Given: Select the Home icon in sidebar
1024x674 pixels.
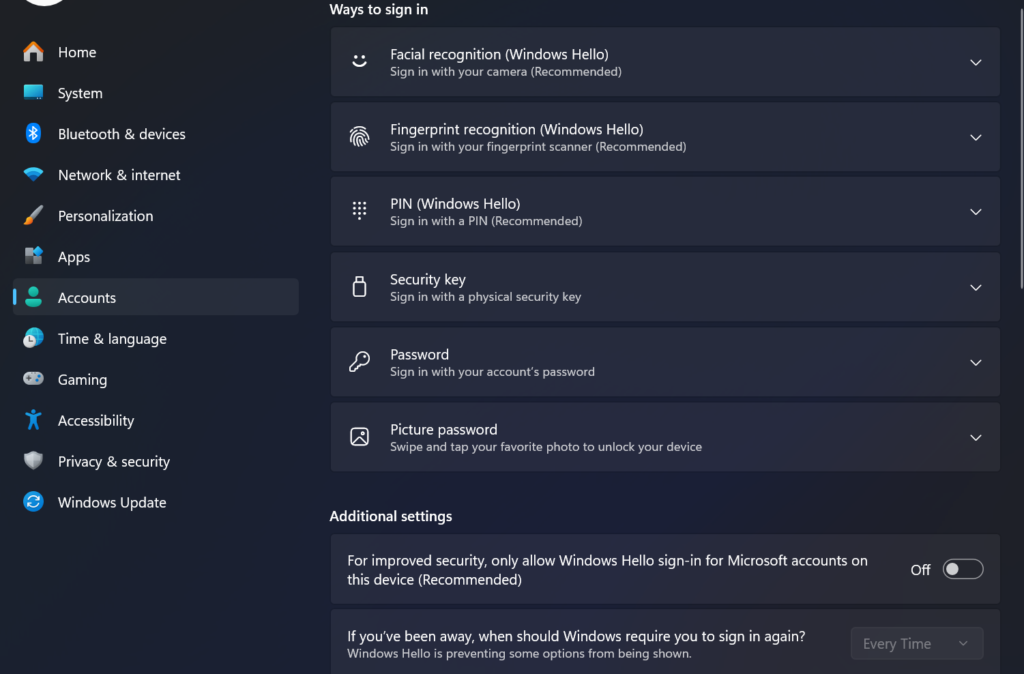Looking at the screenshot, I should [x=32, y=51].
